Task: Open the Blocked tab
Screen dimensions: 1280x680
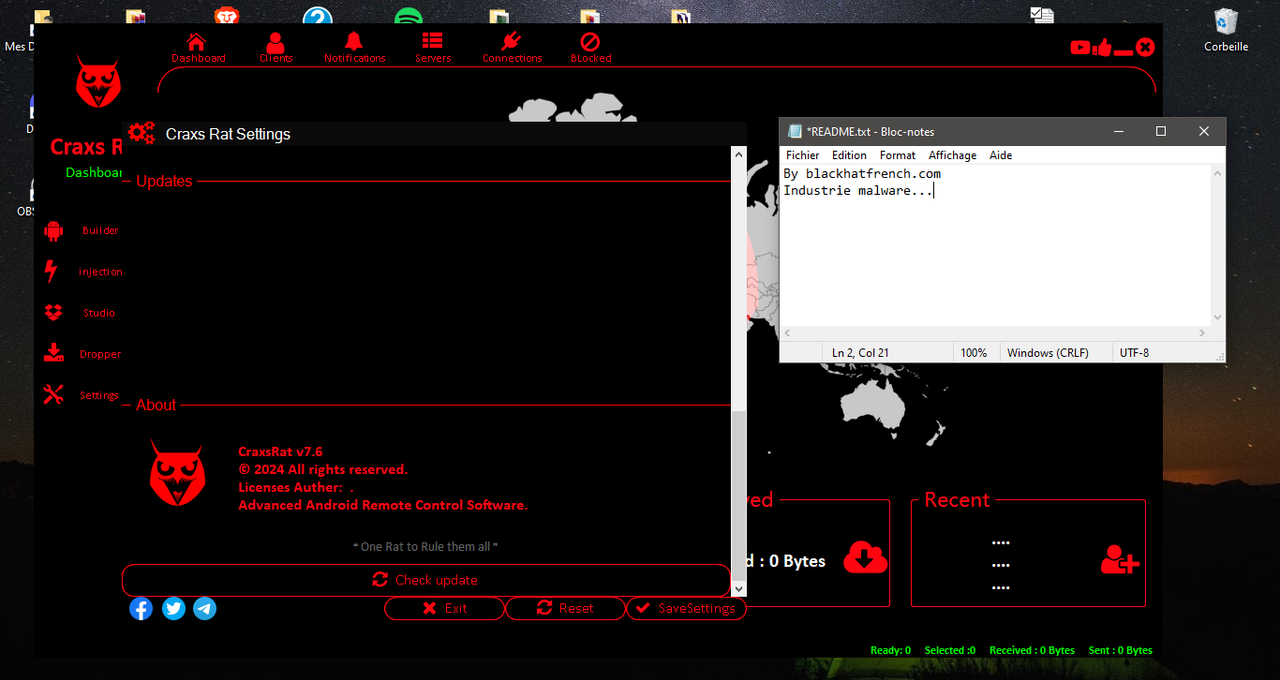Action: tap(591, 48)
